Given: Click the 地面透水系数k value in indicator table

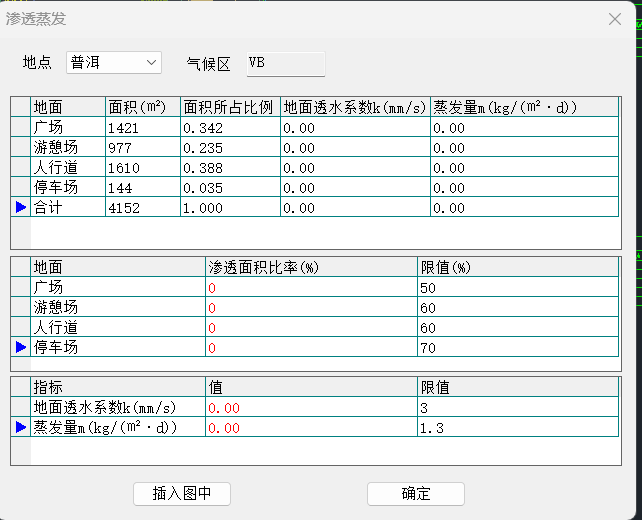Looking at the screenshot, I should point(310,407).
